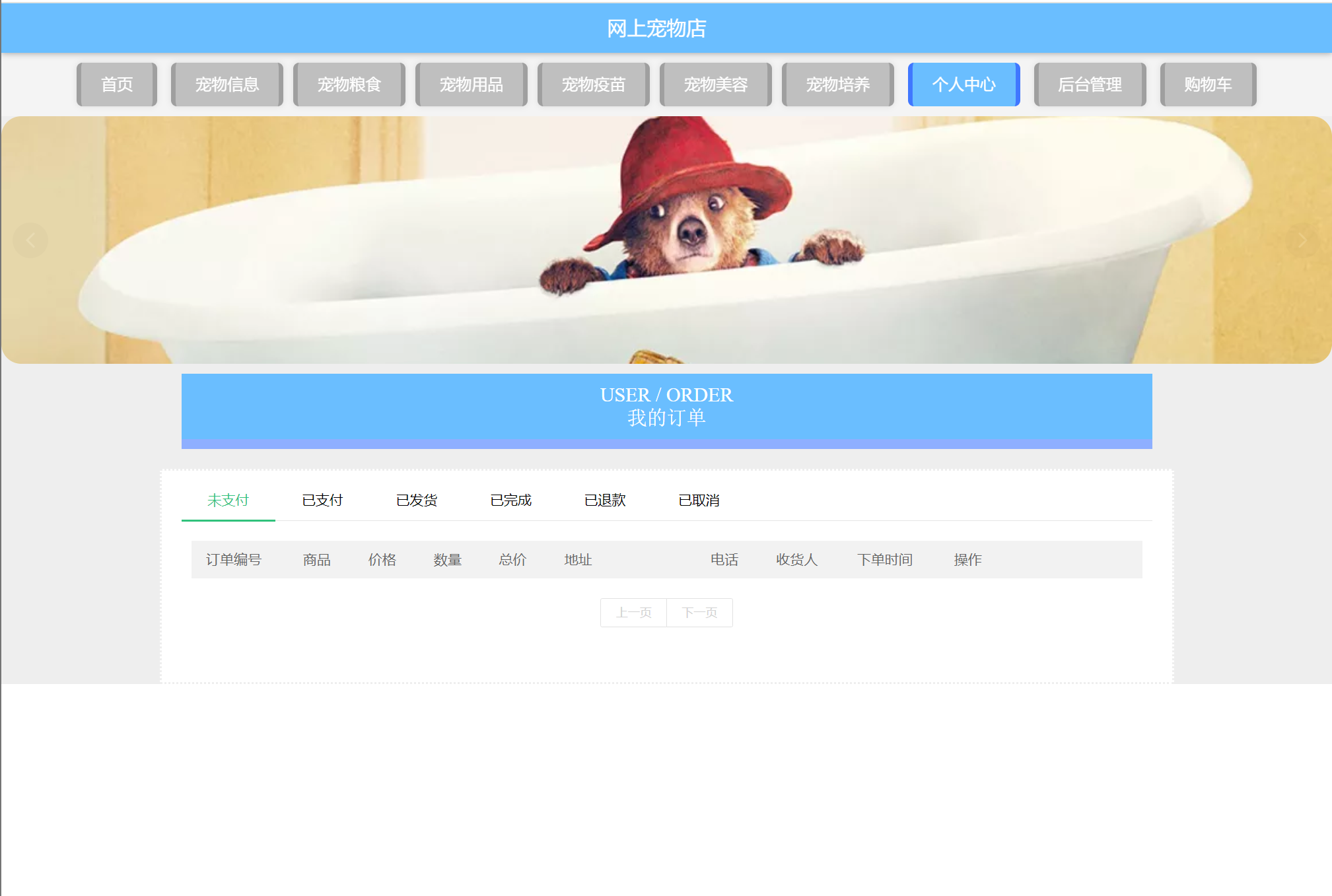Open the 宠物粮食 section
This screenshot has height=896, width=1332.
(349, 85)
